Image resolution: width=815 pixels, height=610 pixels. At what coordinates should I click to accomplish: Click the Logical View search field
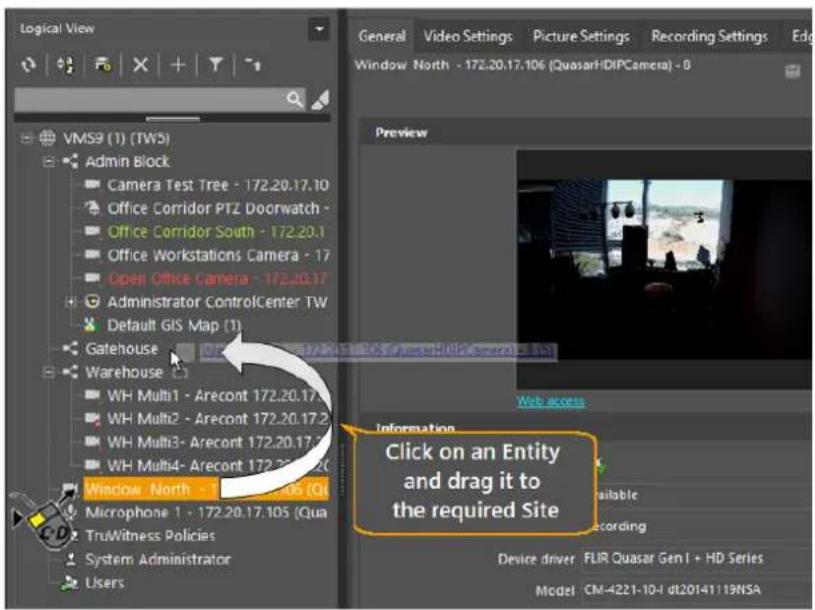coord(151,99)
